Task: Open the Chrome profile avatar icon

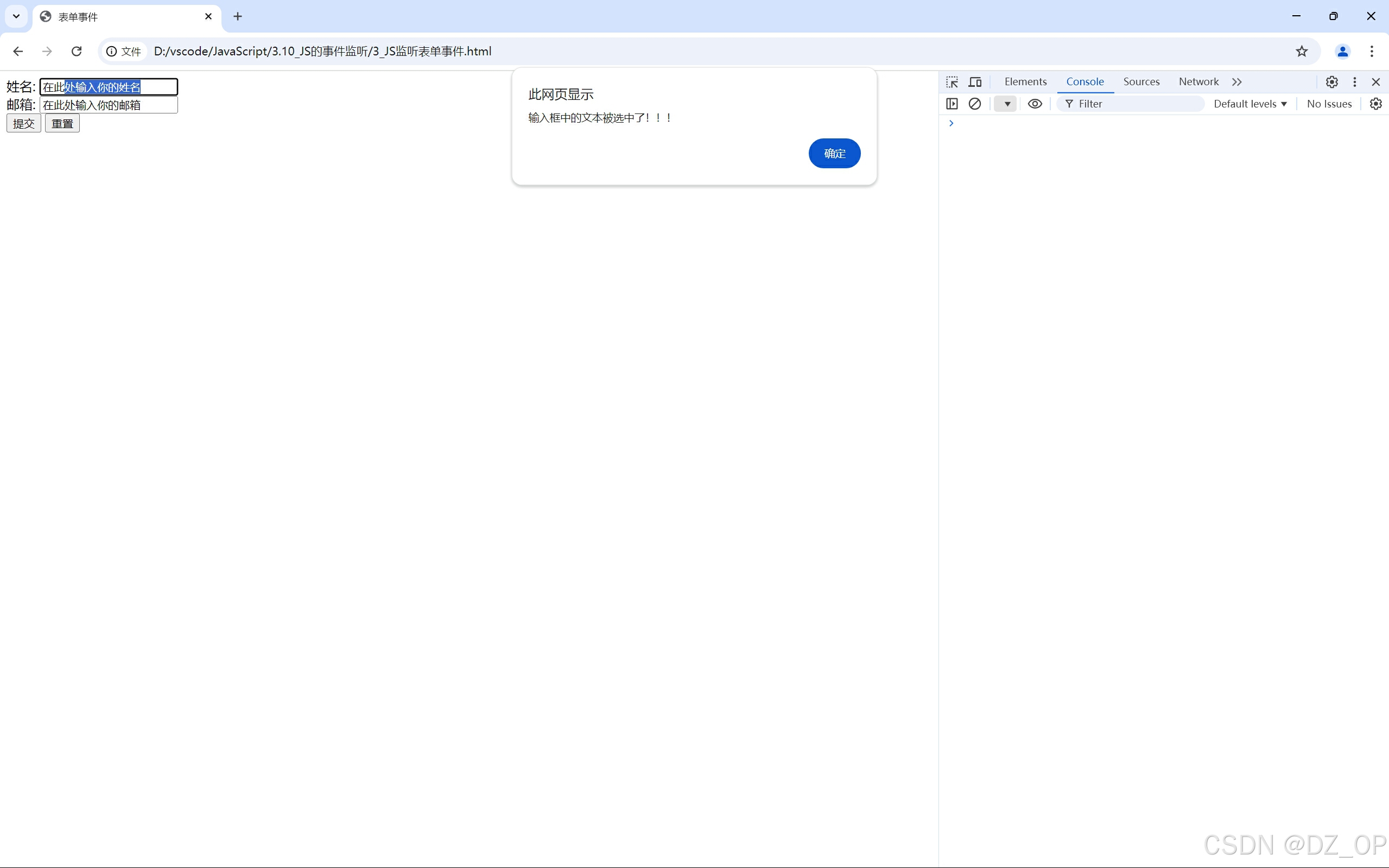Action: click(x=1342, y=52)
